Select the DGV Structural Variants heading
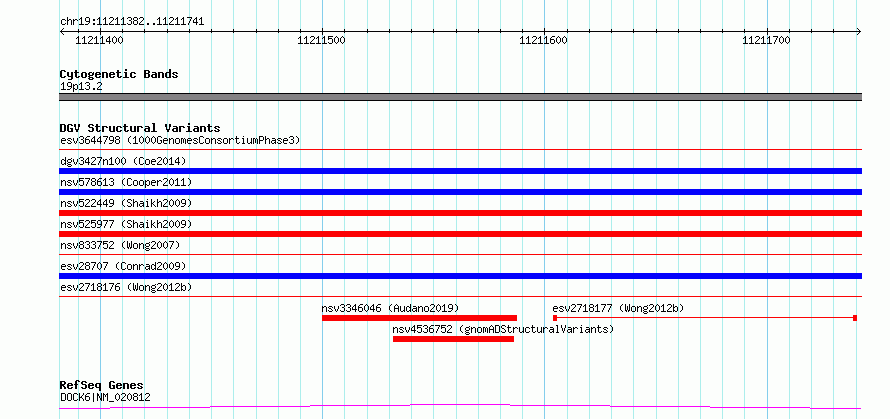 pos(140,128)
